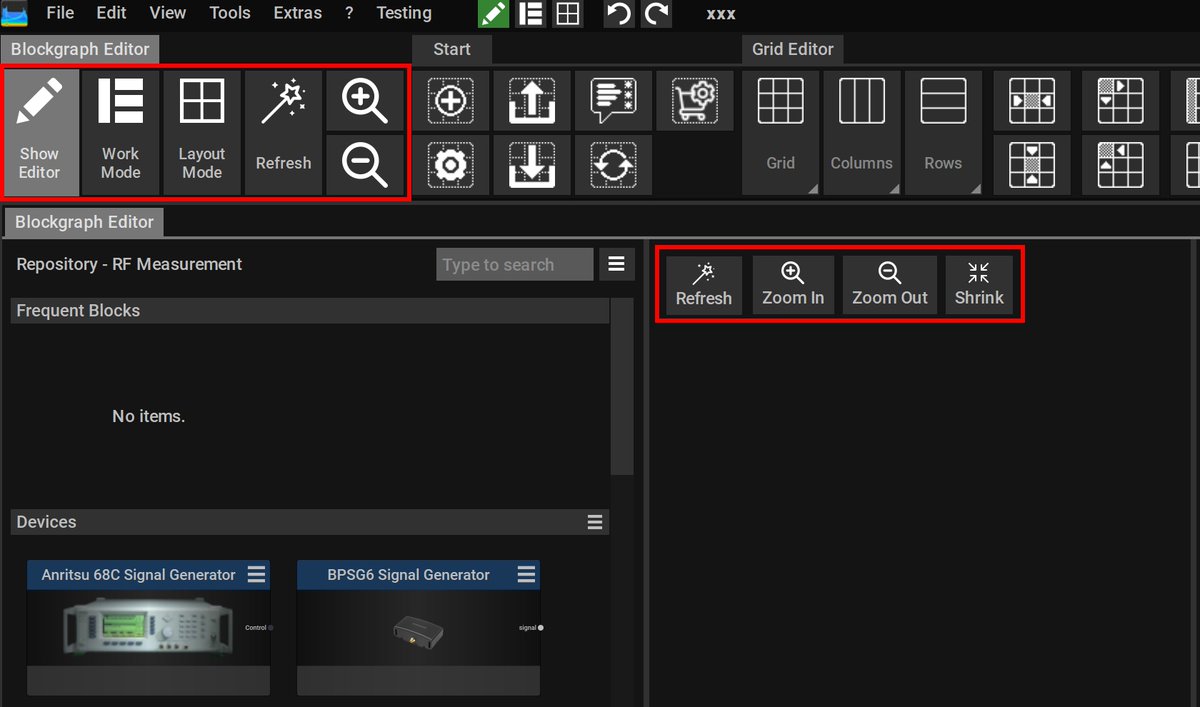Screen dimensions: 1200x707
Task: Click the Zoom Out canvas button
Action: (890, 286)
